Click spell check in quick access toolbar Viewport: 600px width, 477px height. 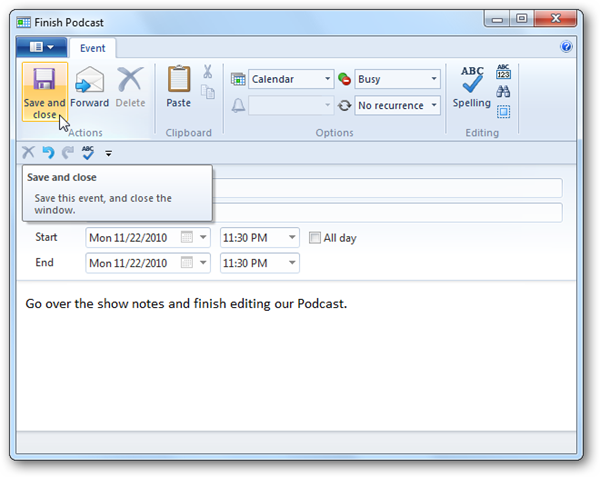[88, 153]
